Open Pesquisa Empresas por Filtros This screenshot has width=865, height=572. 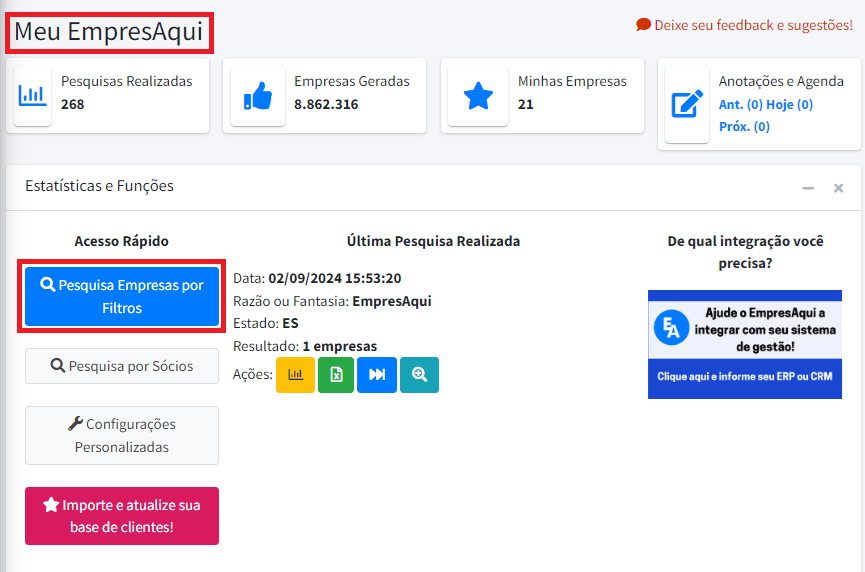pos(121,297)
